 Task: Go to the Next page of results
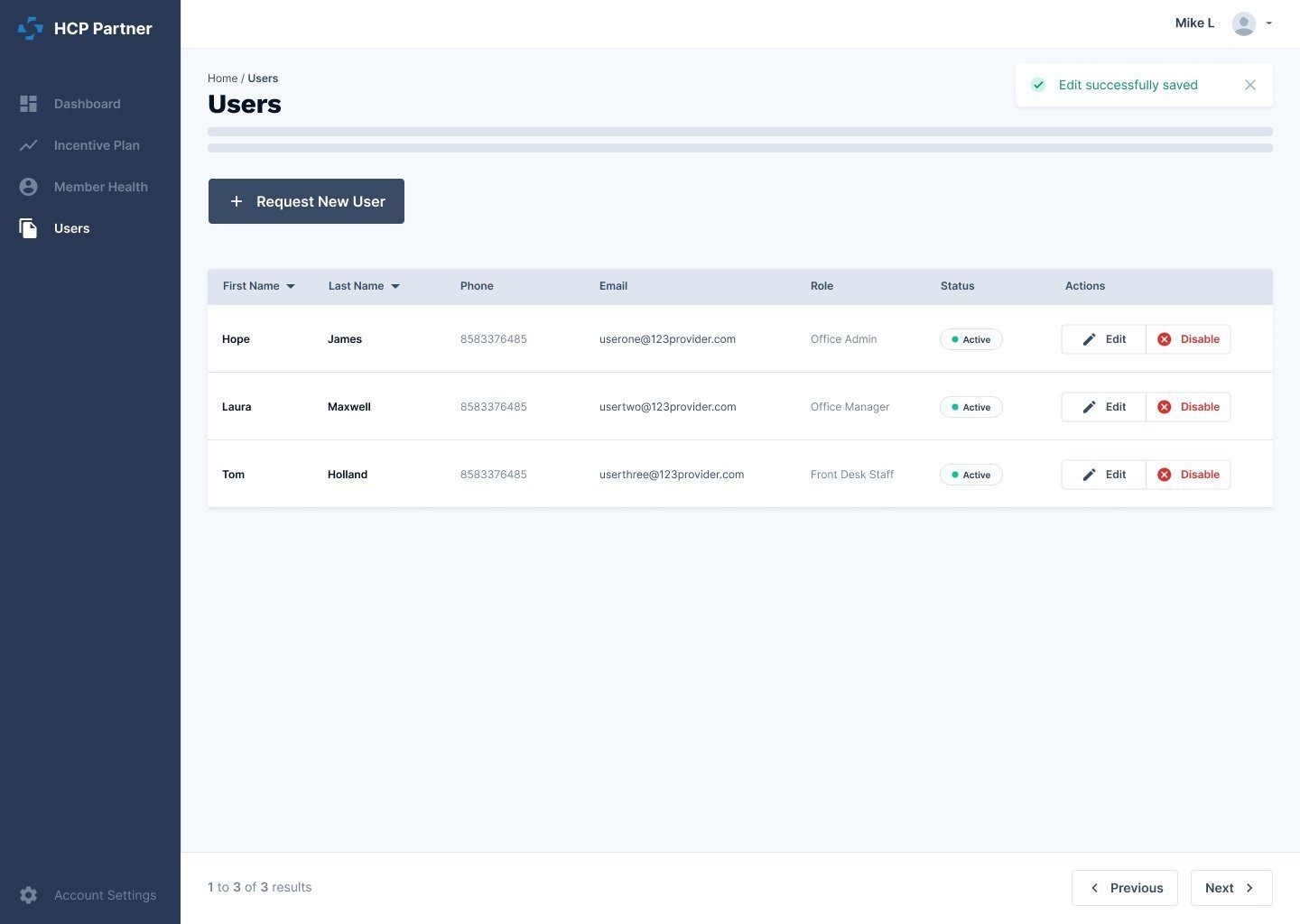click(x=1230, y=887)
